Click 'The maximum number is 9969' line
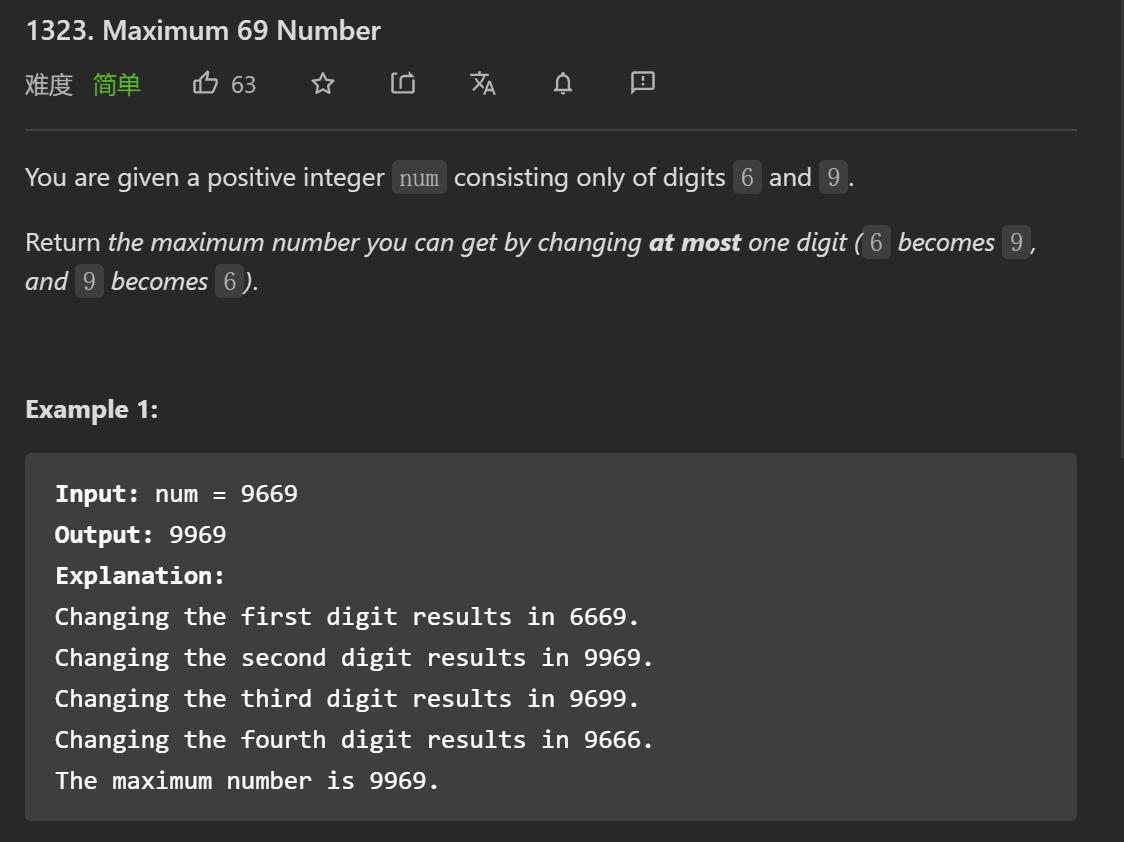The width and height of the screenshot is (1124, 842). 247,781
